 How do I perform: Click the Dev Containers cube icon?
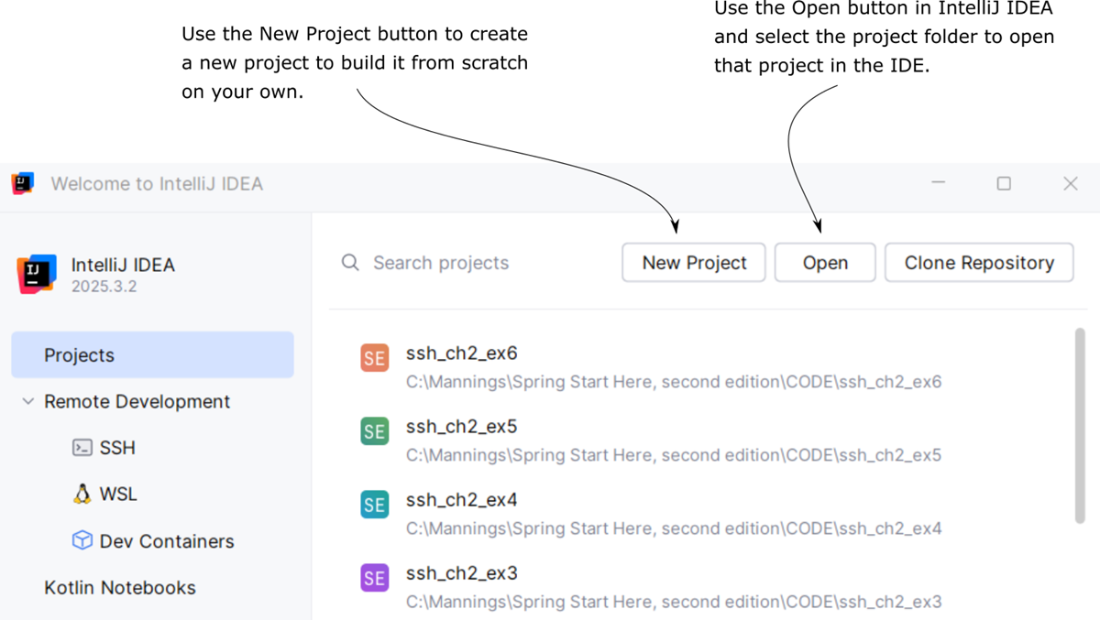click(x=82, y=540)
